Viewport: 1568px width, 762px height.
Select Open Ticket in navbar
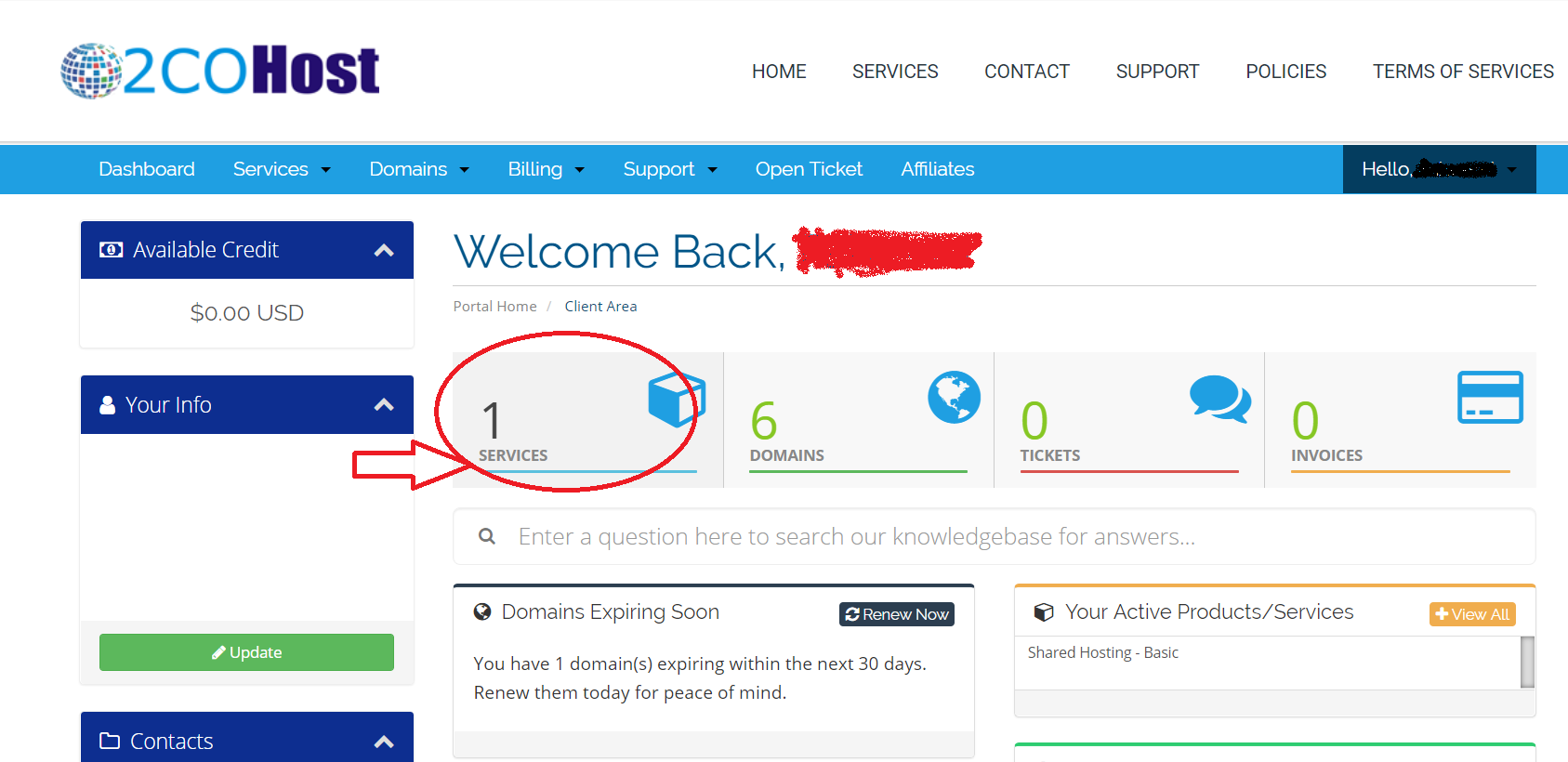pyautogui.click(x=809, y=169)
